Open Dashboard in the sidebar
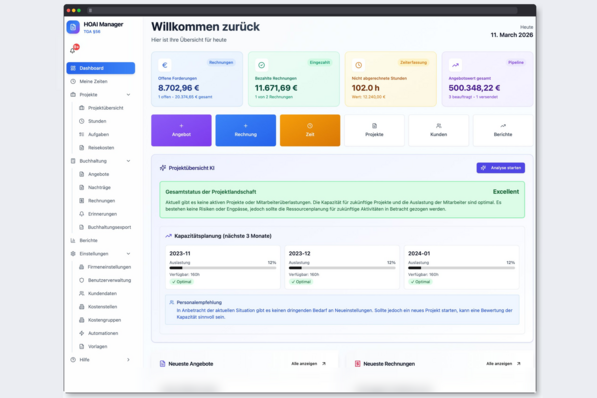This screenshot has width=597, height=398. (101, 68)
